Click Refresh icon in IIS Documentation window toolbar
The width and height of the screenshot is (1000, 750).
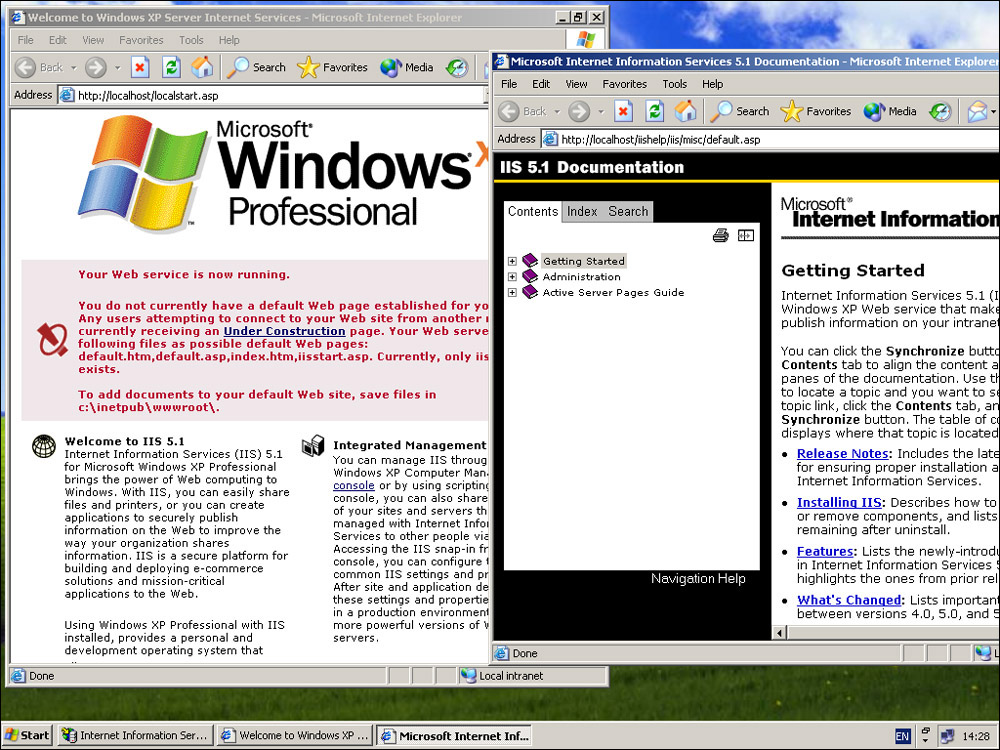(x=655, y=111)
